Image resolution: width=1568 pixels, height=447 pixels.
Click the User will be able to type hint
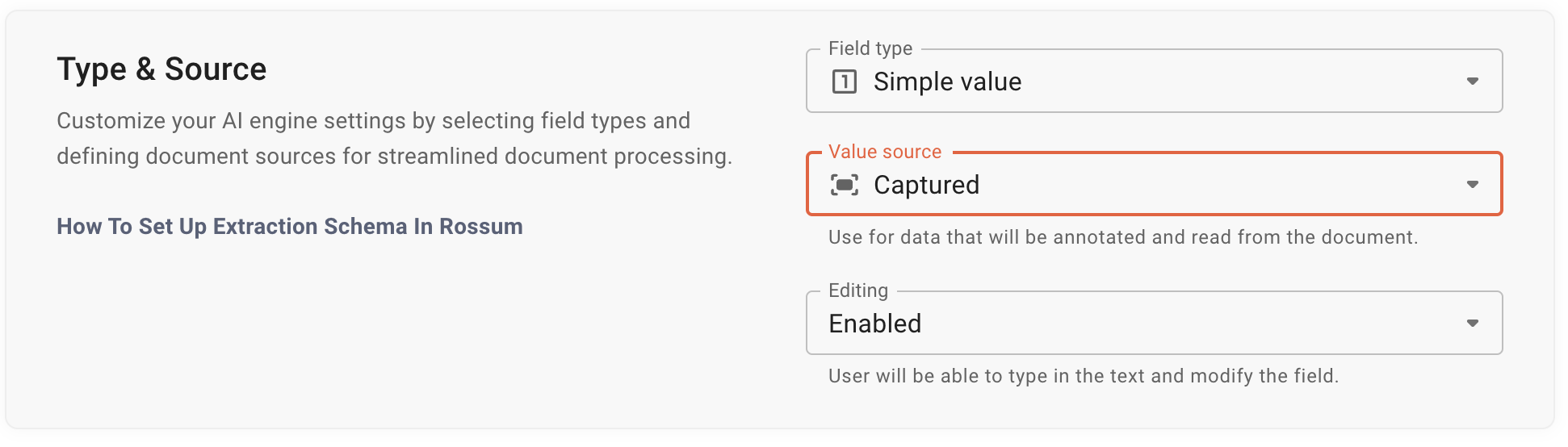[x=1084, y=376]
